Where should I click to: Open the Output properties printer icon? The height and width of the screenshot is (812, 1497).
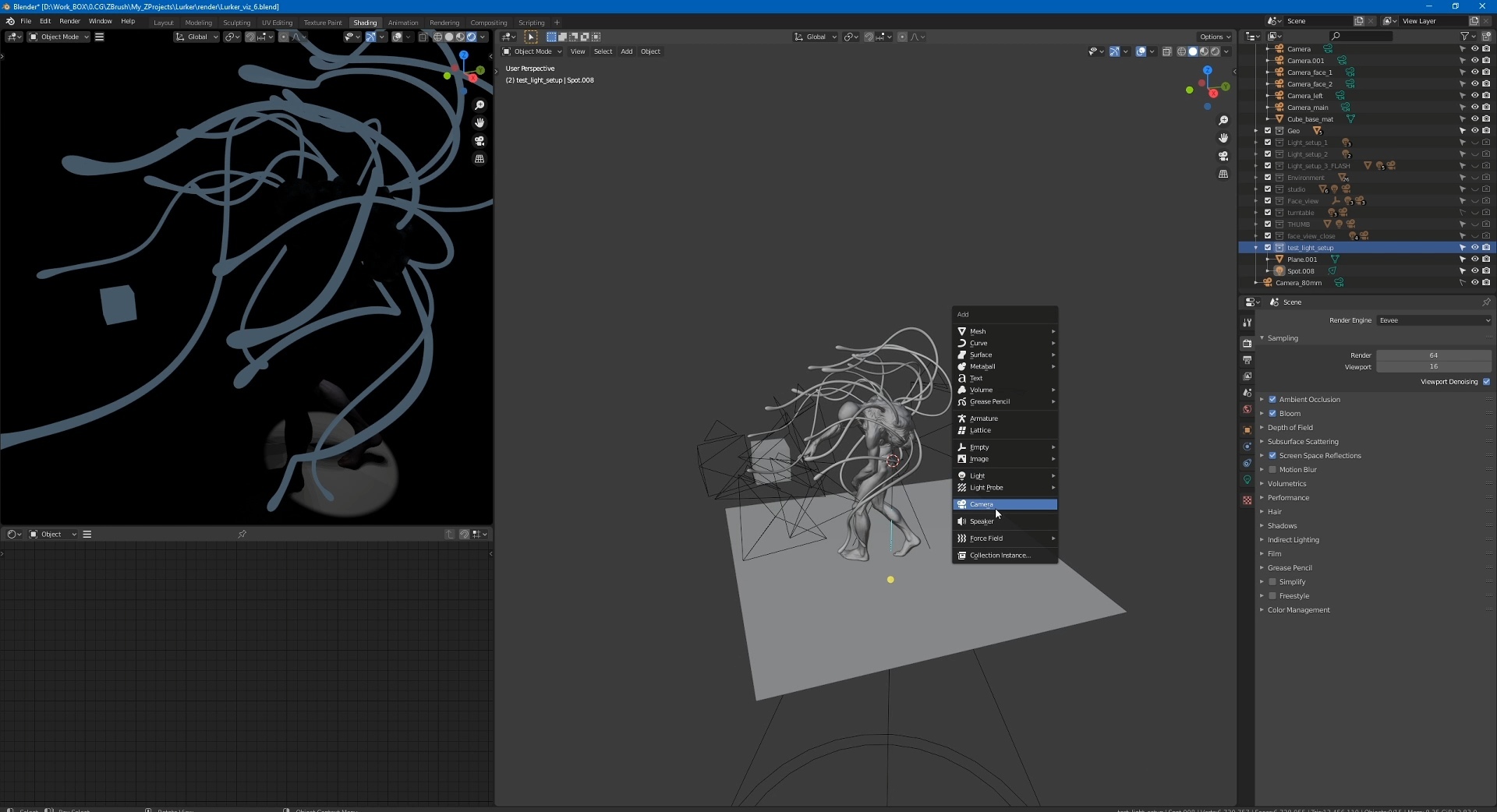click(1247, 360)
